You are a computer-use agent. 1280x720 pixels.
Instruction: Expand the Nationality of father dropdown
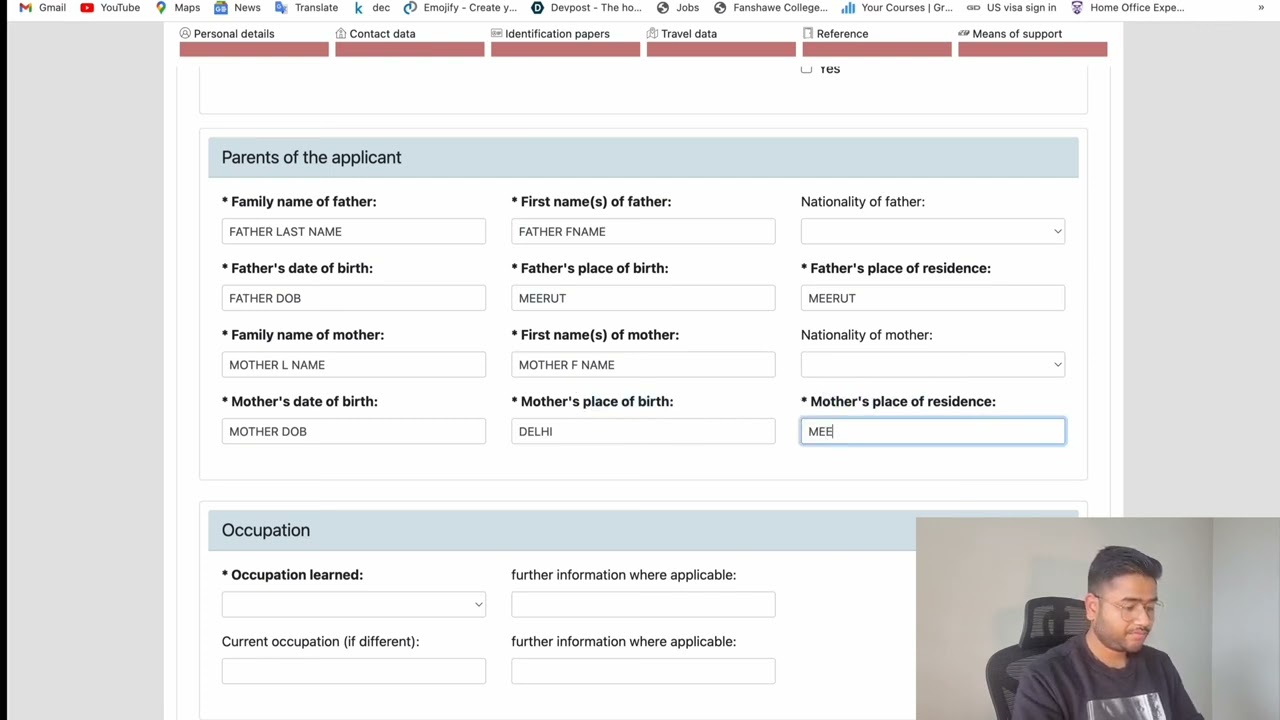[x=933, y=231]
